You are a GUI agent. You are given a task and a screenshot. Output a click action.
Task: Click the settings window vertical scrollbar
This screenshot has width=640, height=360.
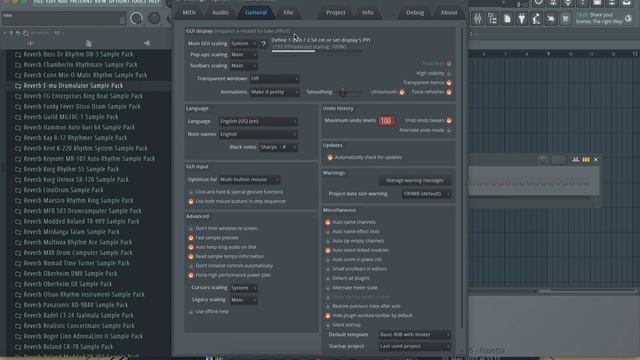point(462,177)
